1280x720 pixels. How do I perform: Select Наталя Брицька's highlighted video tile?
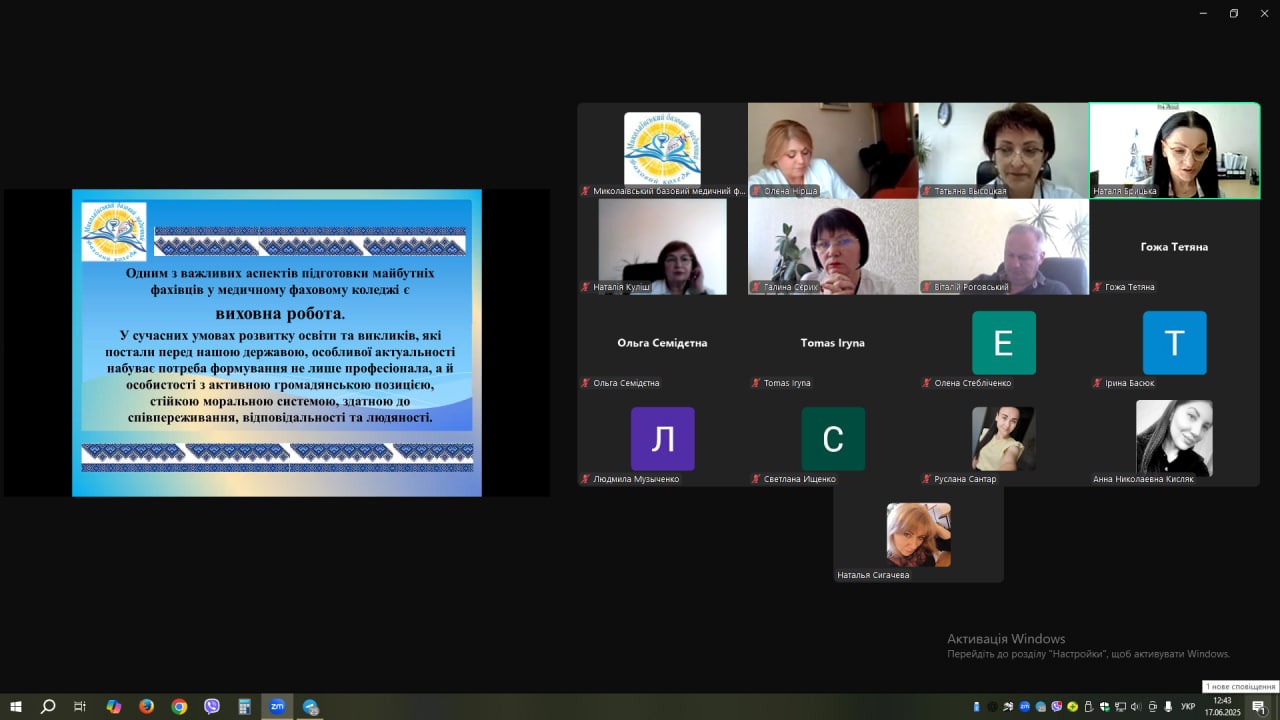pos(1174,150)
